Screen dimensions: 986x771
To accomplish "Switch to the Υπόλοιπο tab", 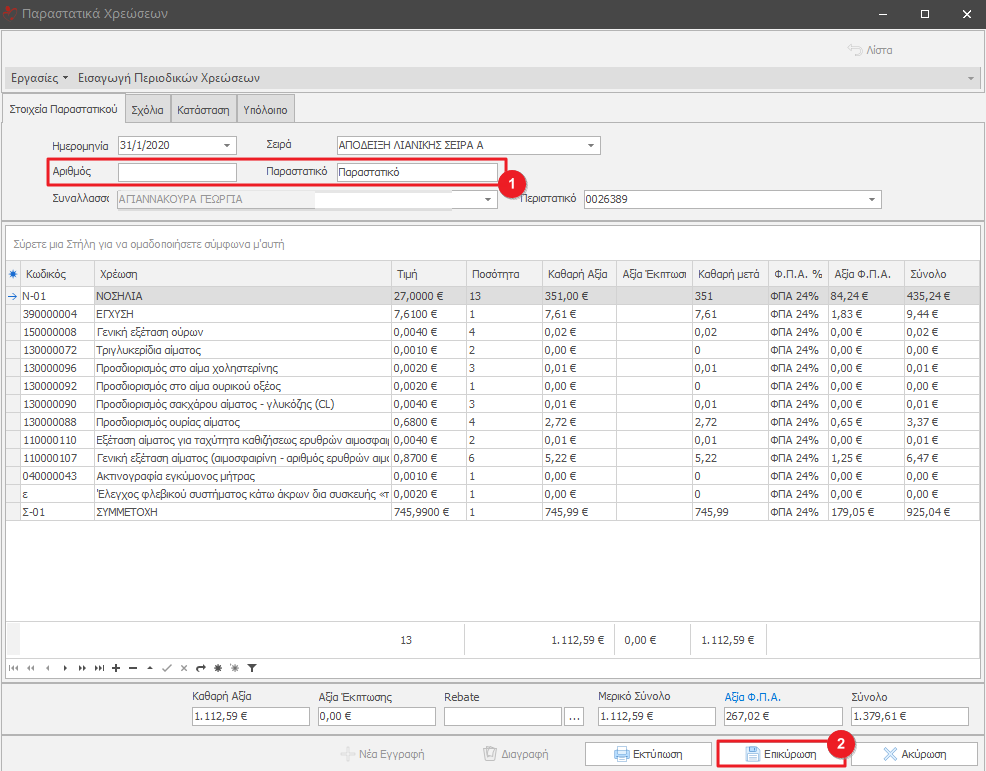I will click(265, 110).
